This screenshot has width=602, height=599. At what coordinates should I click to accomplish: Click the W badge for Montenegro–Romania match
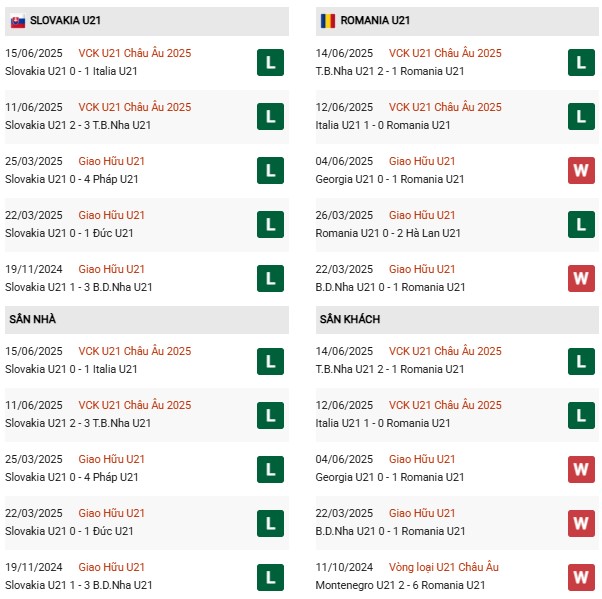(581, 576)
